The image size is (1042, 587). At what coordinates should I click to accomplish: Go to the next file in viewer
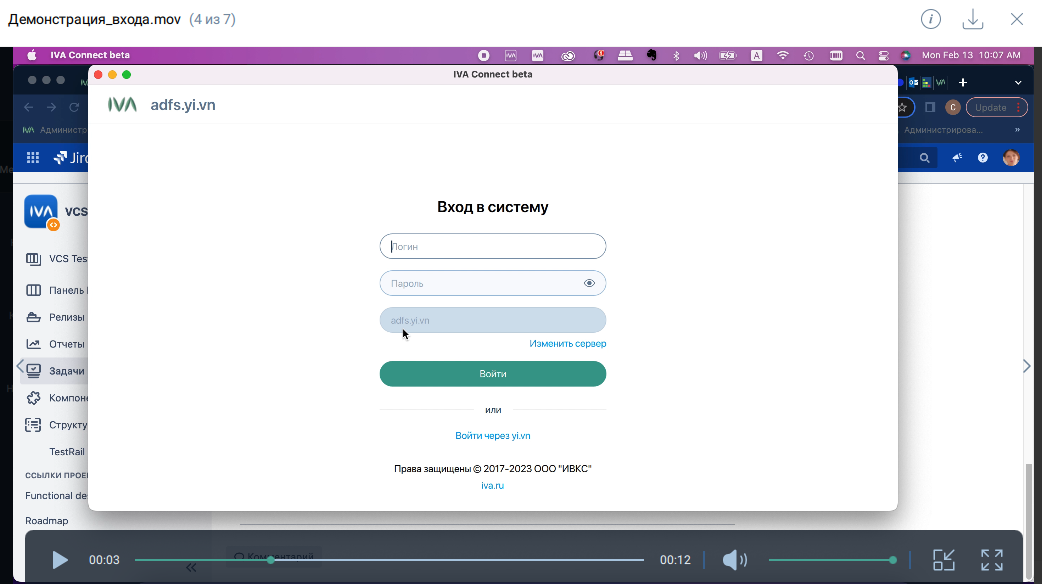click(1026, 367)
